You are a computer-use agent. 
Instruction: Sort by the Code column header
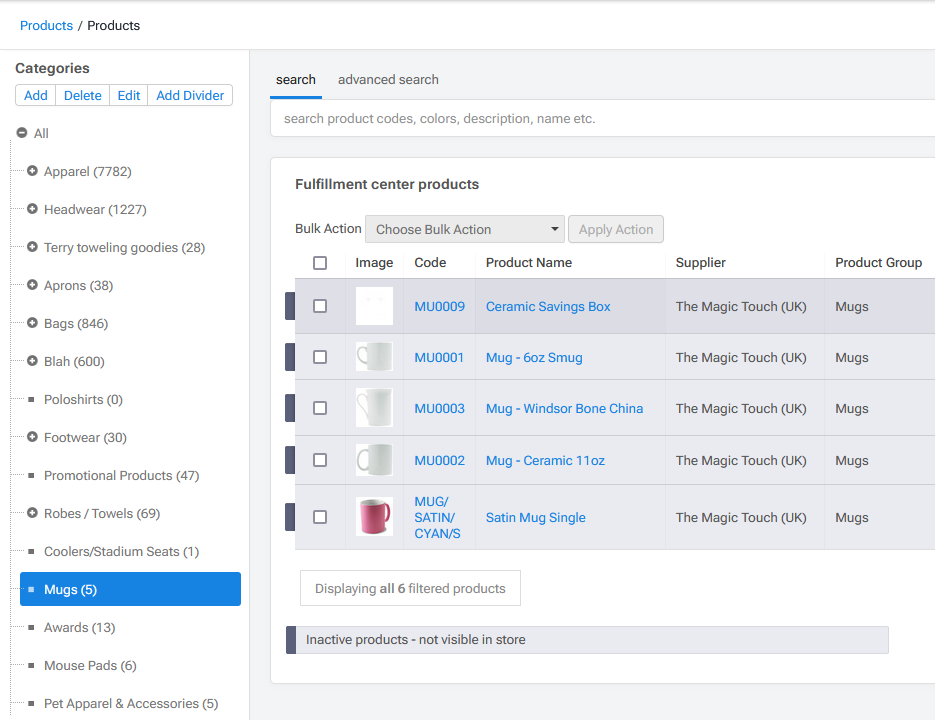[x=430, y=262]
